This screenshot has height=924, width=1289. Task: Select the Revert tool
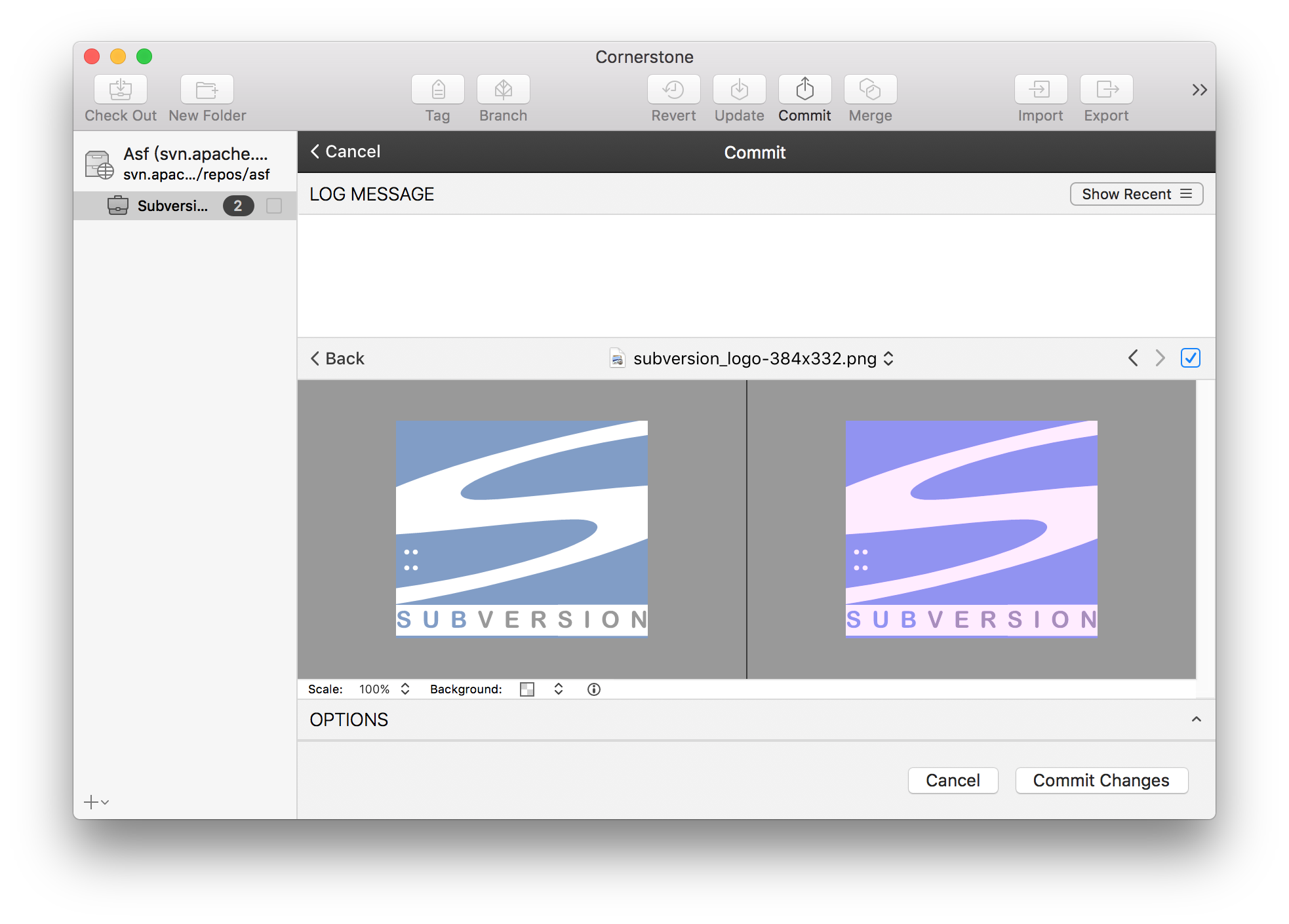tap(673, 97)
